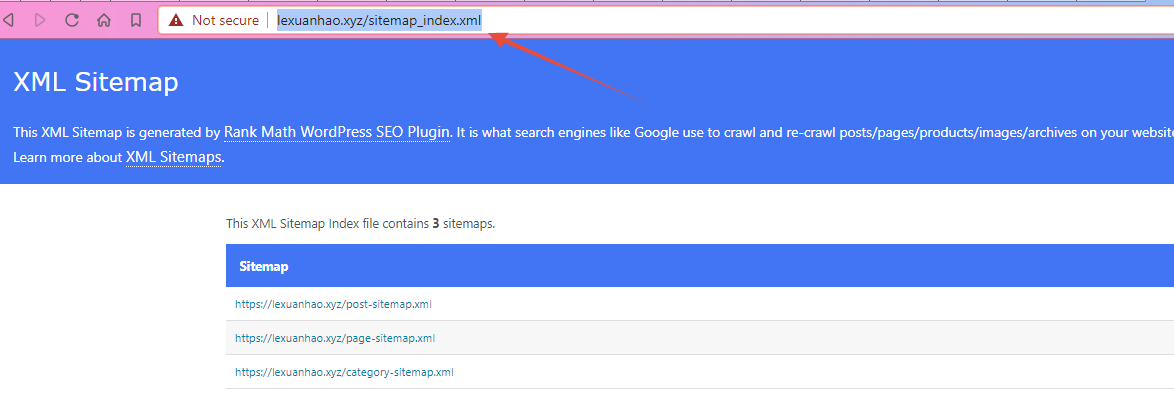Viewport: 1174px width, 418px height.
Task: Open the category-sitemap.xml link
Action: point(344,372)
